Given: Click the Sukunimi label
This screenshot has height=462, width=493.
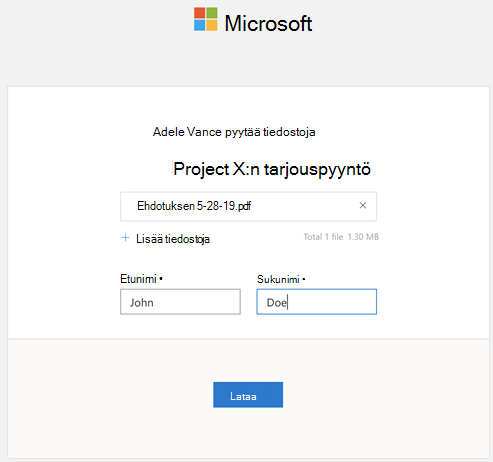Looking at the screenshot, I should tap(278, 279).
